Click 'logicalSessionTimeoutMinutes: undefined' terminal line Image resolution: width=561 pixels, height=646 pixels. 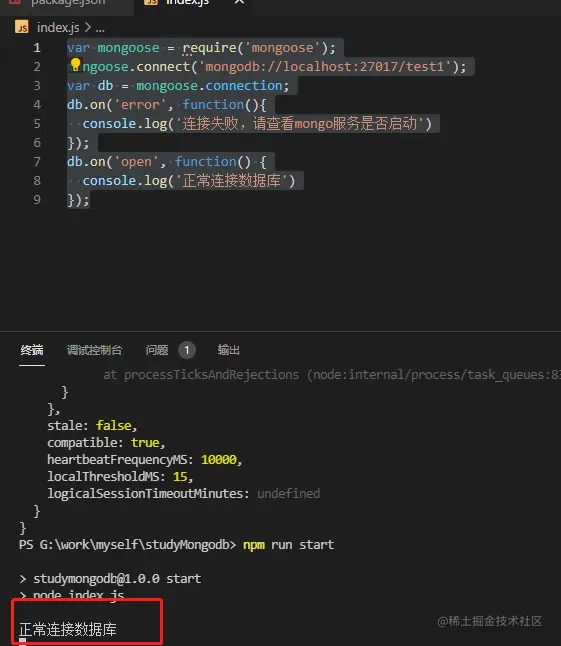point(183,494)
